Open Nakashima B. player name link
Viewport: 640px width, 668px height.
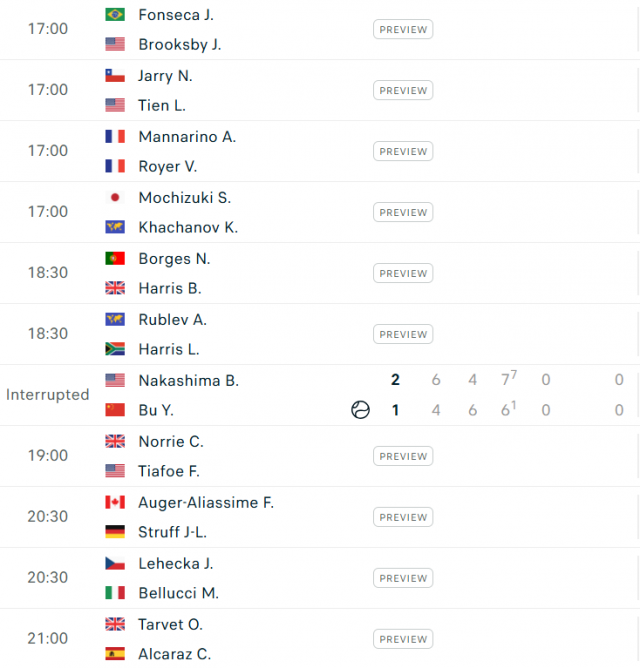coord(189,380)
